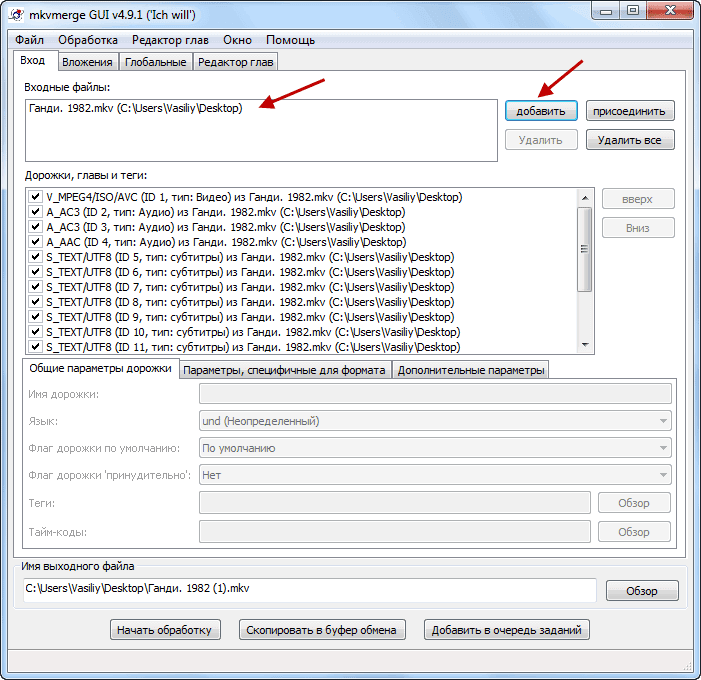Click the вверх button
This screenshot has height=680, width=701.
(638, 199)
